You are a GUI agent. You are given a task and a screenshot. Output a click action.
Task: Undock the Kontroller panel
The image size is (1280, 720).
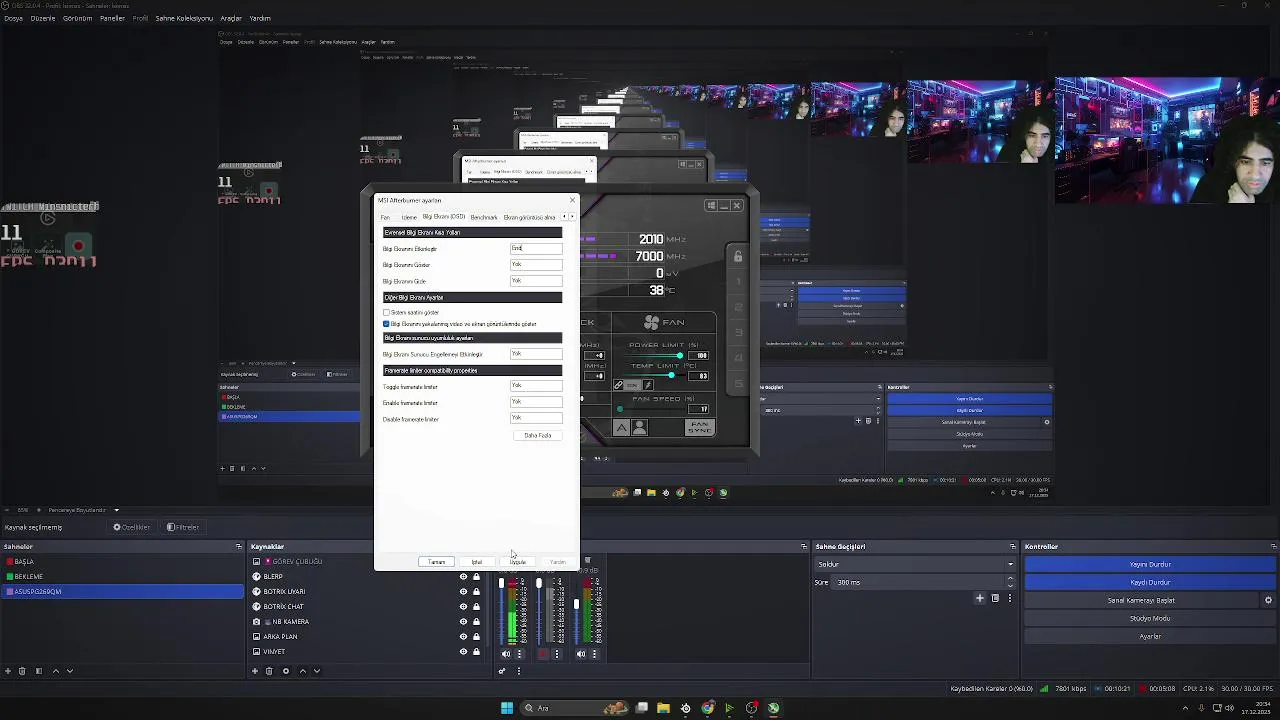1273,547
